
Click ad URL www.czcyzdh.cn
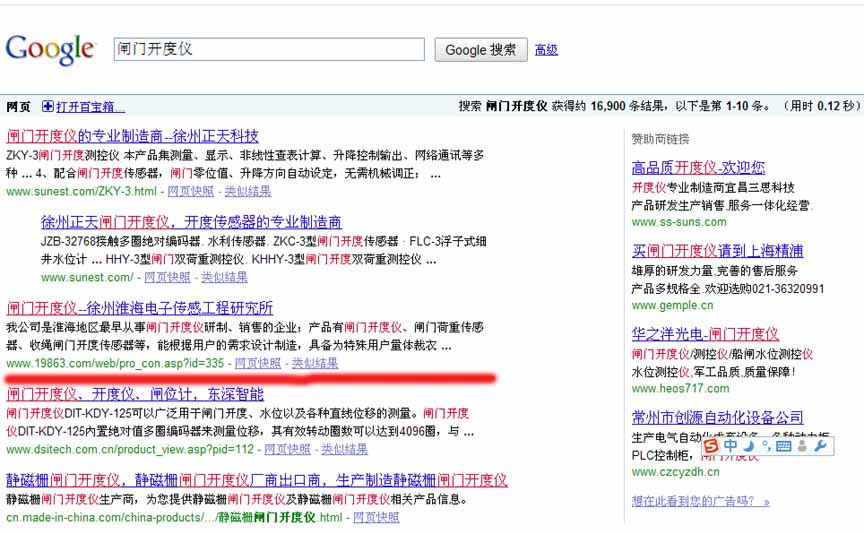[676, 472]
